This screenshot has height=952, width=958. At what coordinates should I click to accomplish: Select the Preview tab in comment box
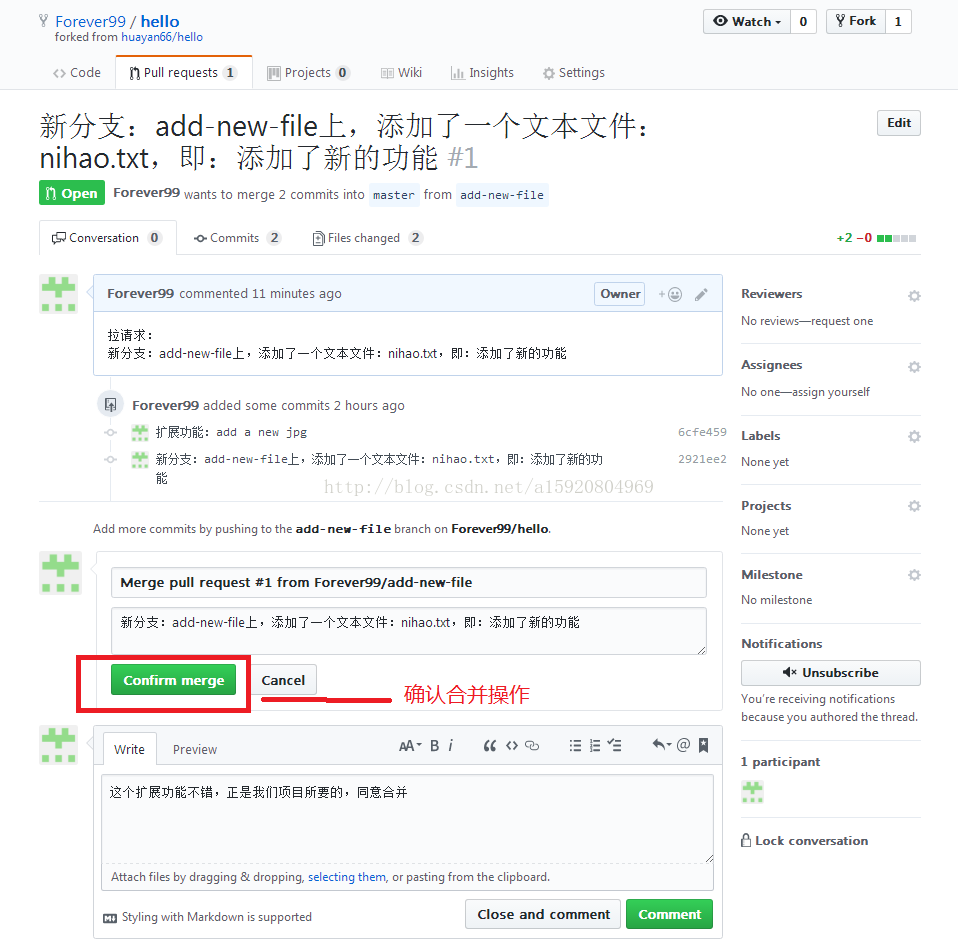195,749
